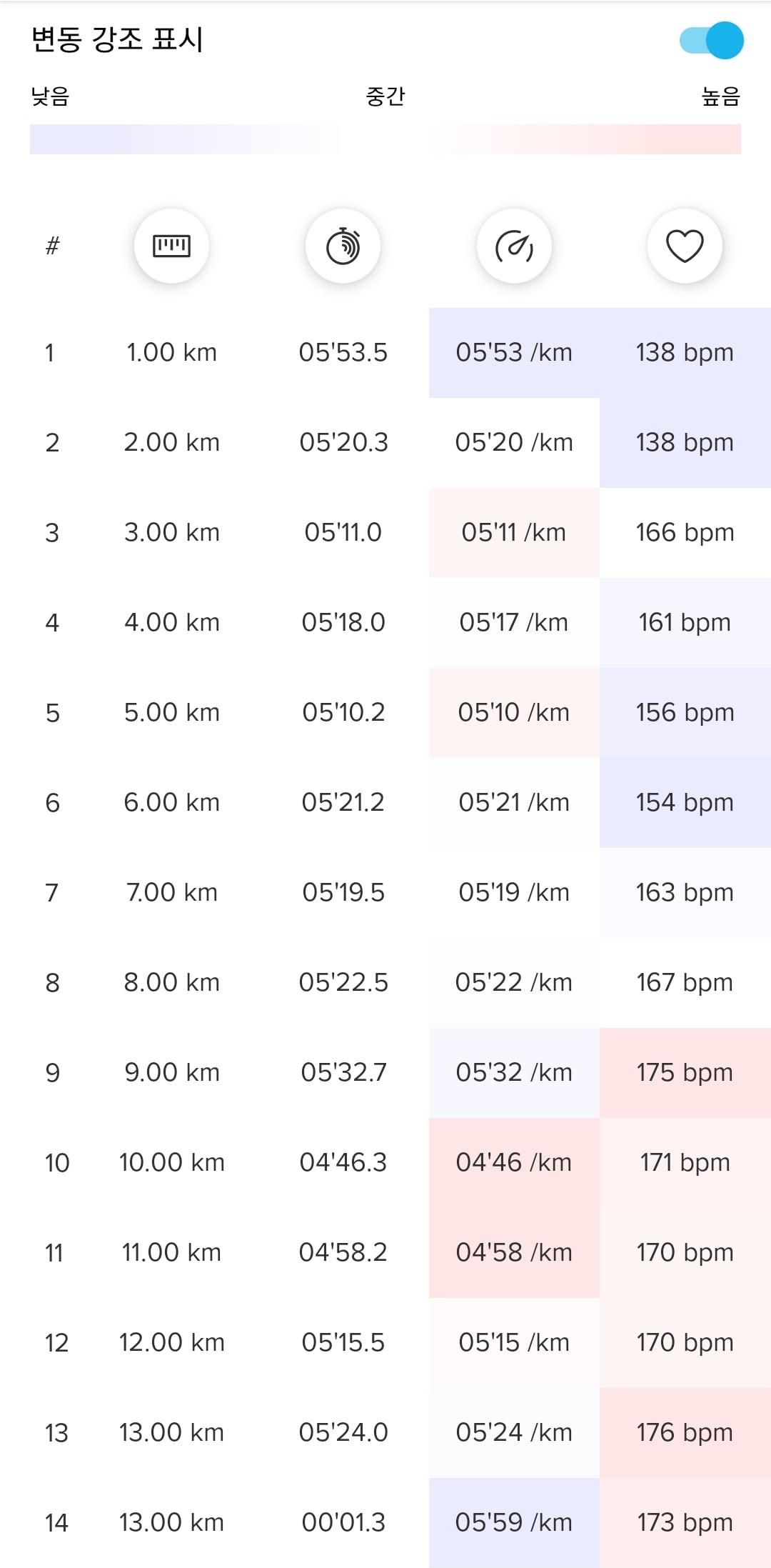771x1568 pixels.
Task: Select the 166 bpm heart rate cell
Action: (685, 533)
